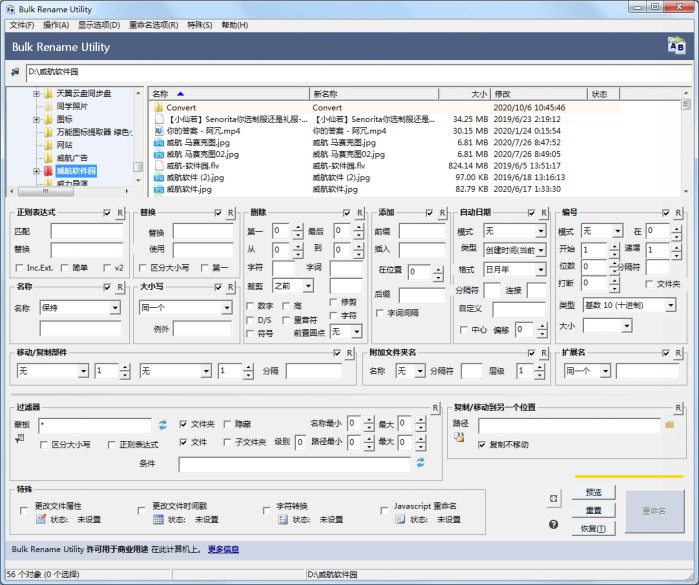The image size is (699, 585).
Task: Toggle the 子文件夹 checkbox in Filters
Action: pyautogui.click(x=227, y=442)
